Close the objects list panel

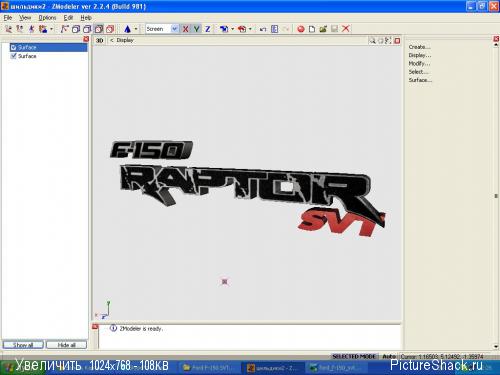[86, 39]
